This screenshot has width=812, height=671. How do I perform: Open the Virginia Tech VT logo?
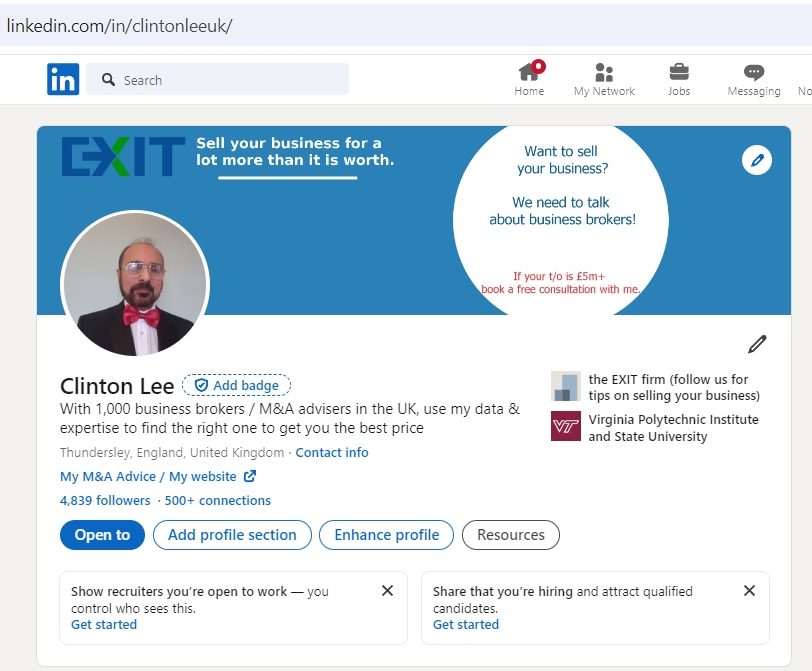coord(566,426)
